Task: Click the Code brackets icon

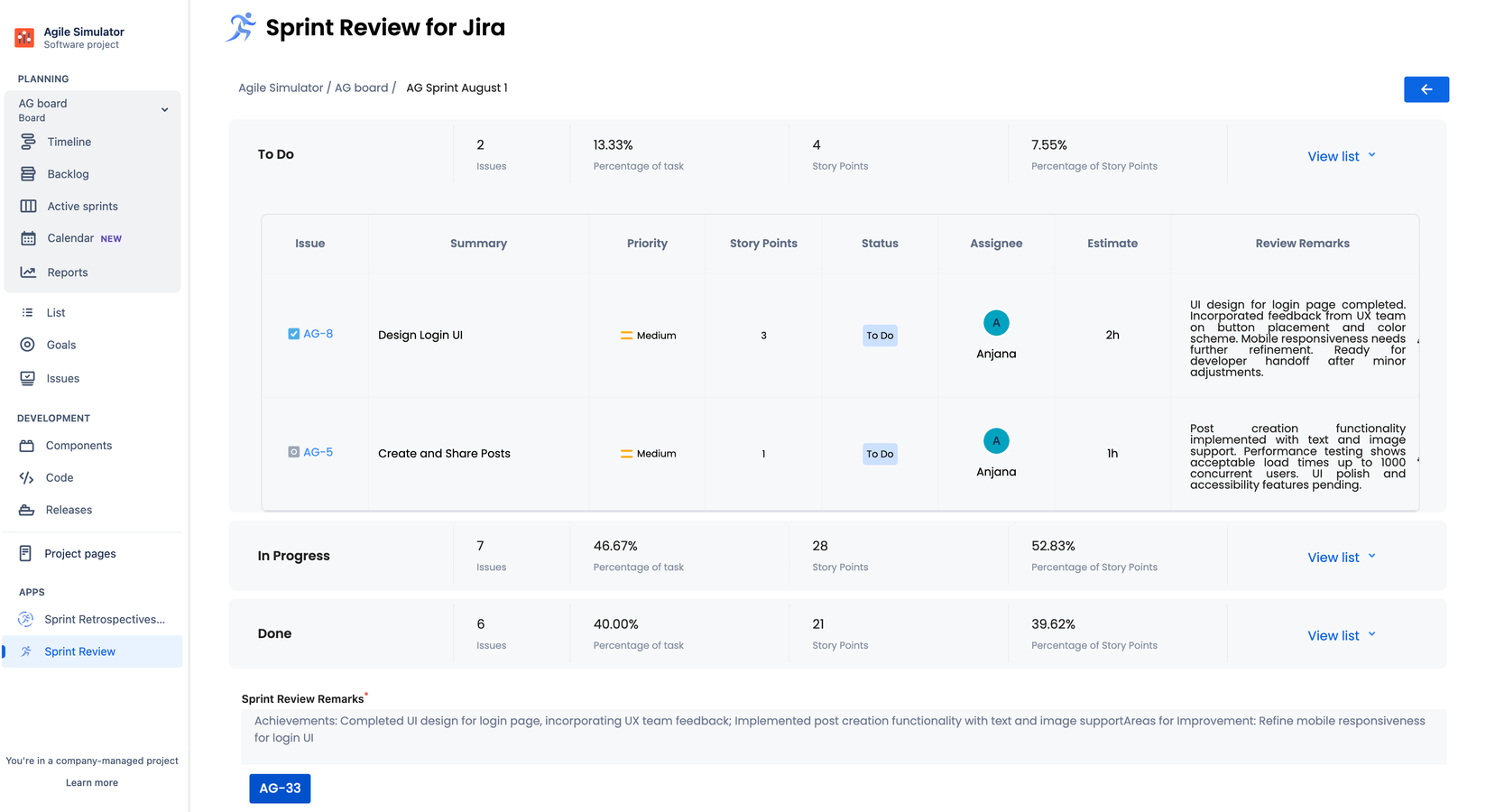Action: (x=26, y=478)
